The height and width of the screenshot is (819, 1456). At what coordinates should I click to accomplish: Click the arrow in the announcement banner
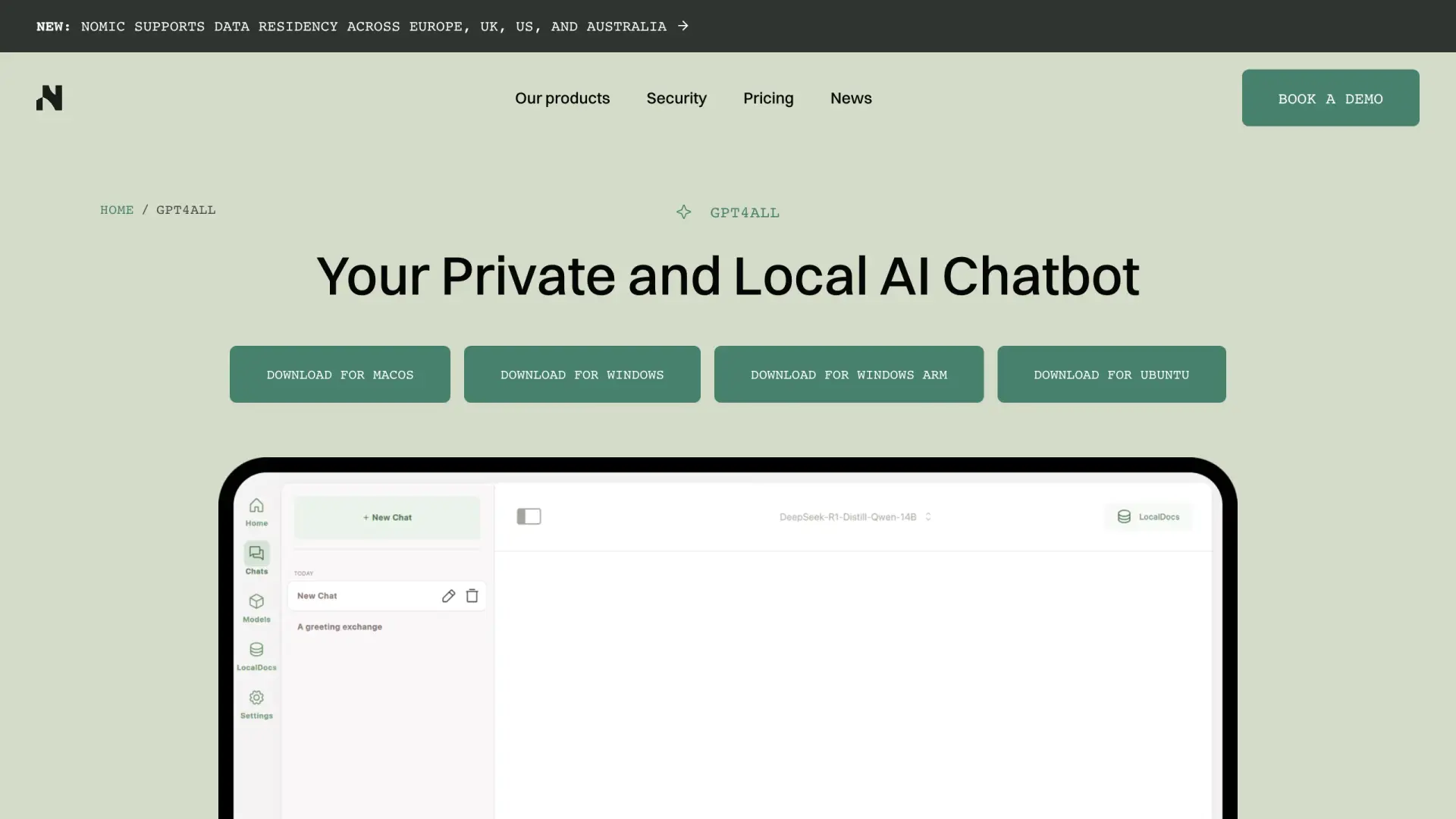[683, 26]
